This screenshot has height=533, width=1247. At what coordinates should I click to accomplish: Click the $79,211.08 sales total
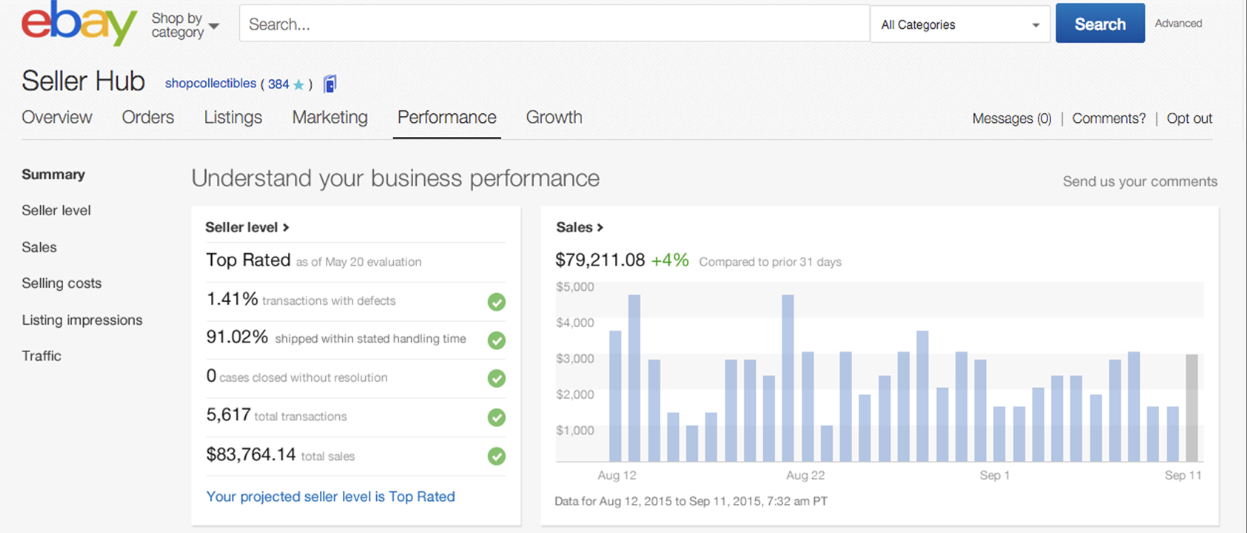[x=600, y=260]
